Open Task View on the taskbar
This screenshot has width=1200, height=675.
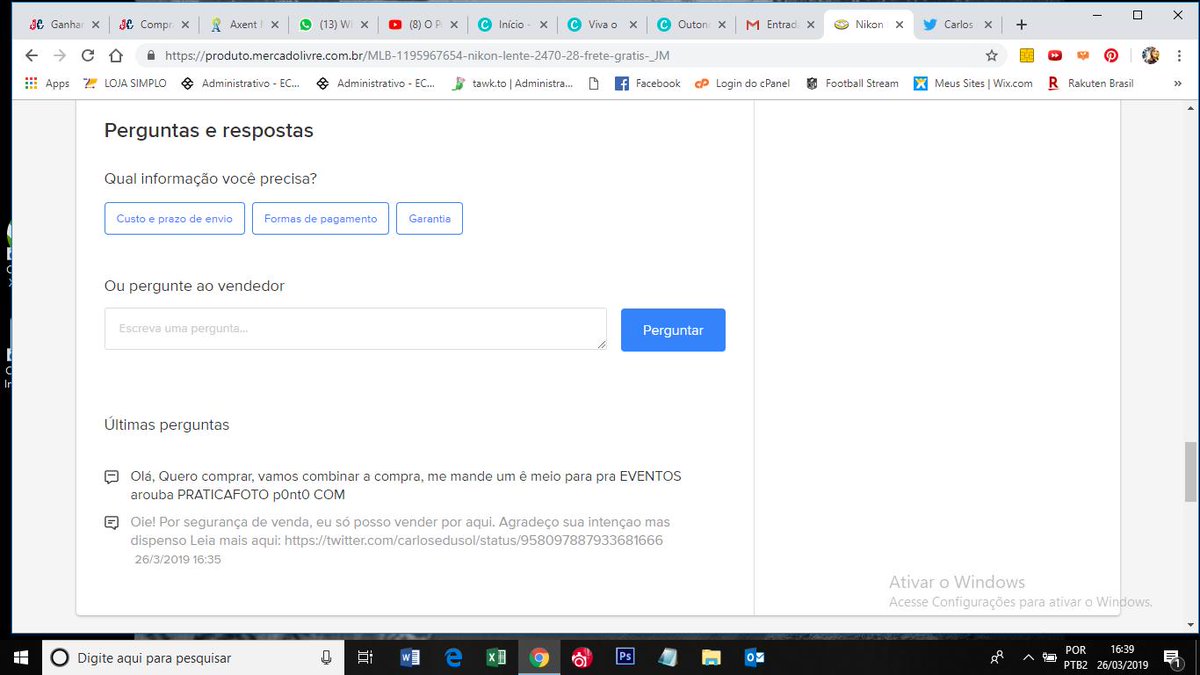[365, 657]
